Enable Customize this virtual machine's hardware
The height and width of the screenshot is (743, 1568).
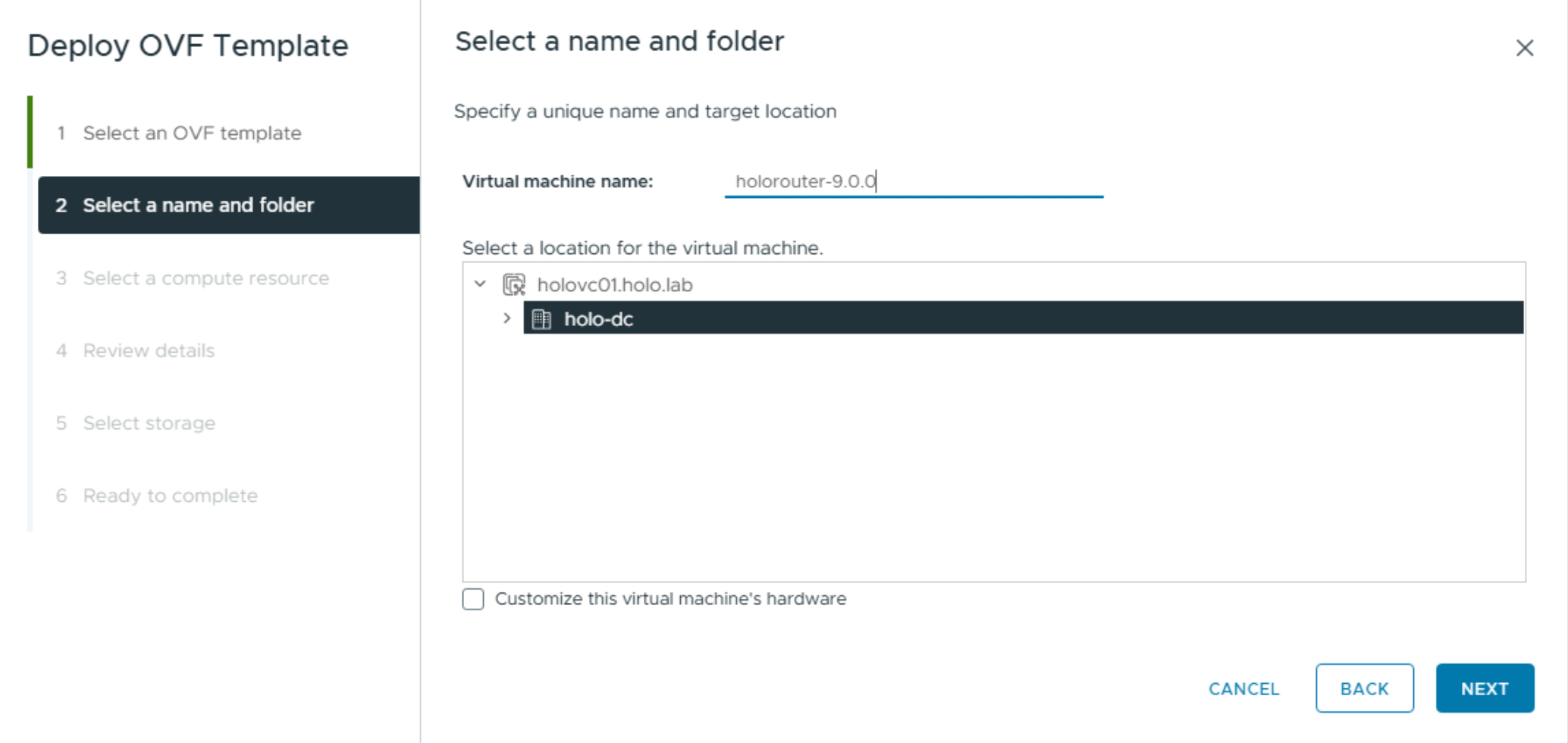pyautogui.click(x=473, y=599)
